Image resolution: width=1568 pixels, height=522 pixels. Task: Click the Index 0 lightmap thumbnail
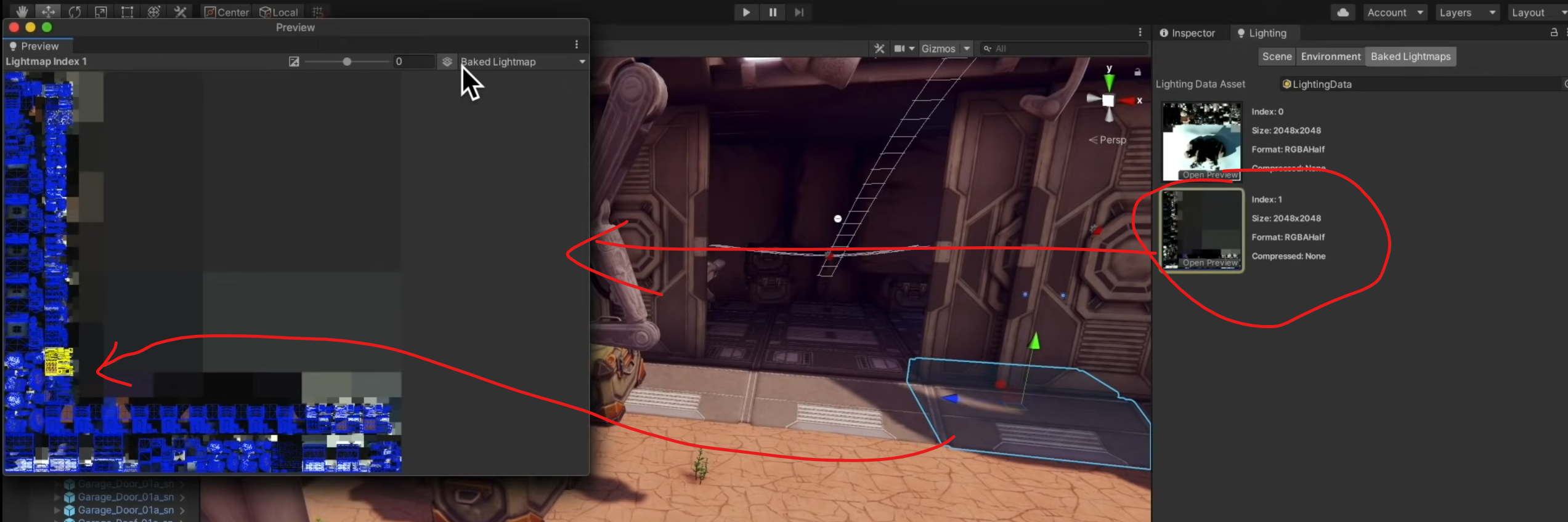click(x=1201, y=142)
